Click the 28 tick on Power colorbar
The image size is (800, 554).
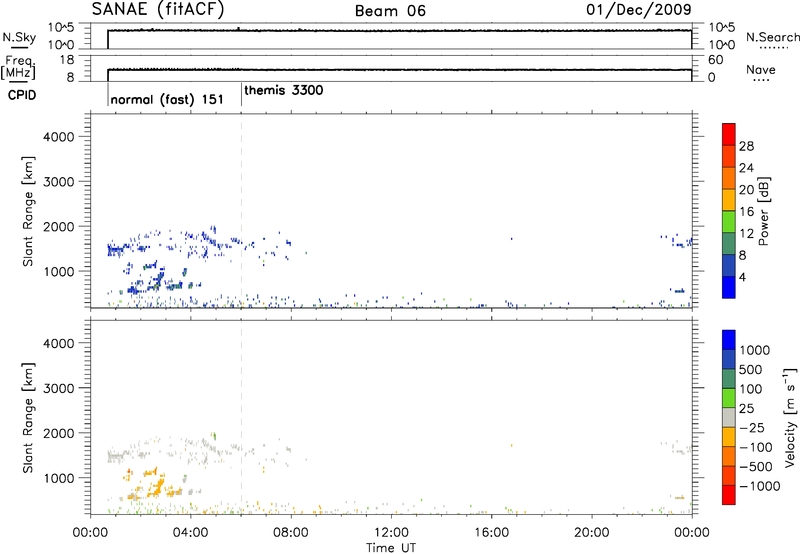tap(746, 146)
